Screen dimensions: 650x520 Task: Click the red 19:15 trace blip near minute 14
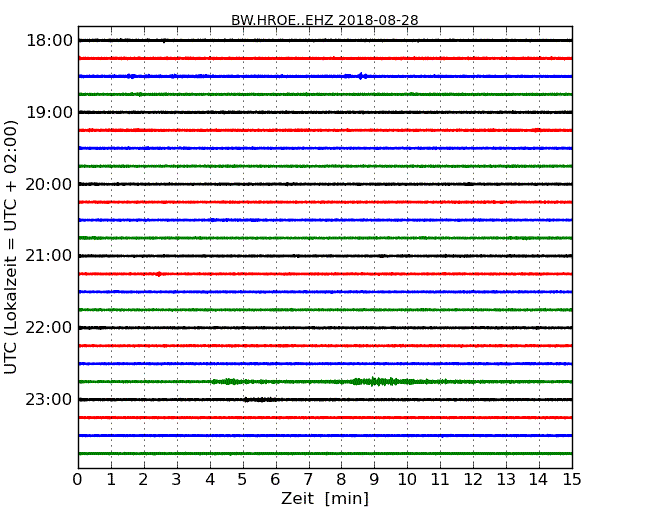537,130
